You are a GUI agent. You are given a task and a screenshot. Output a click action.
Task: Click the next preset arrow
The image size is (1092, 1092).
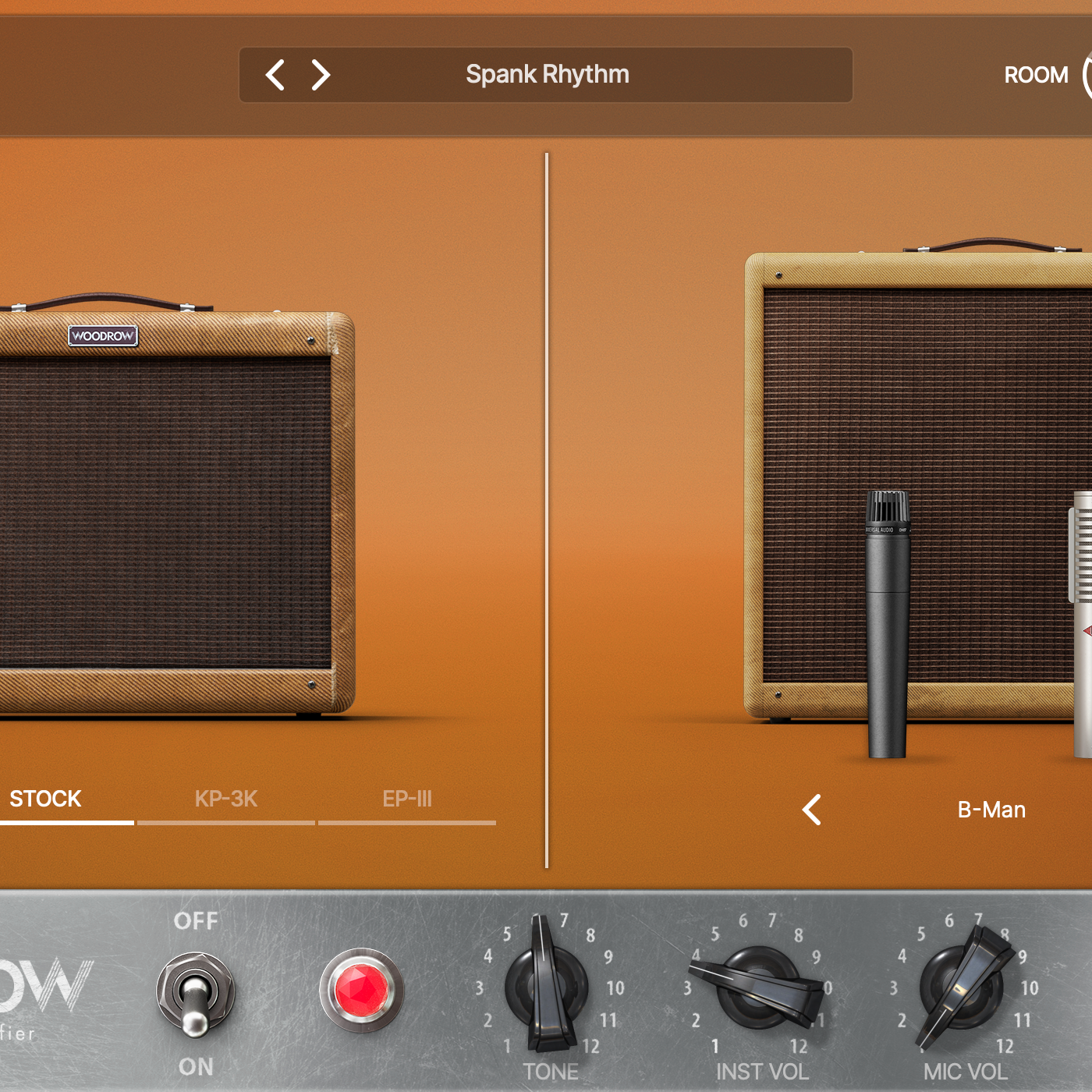click(320, 74)
